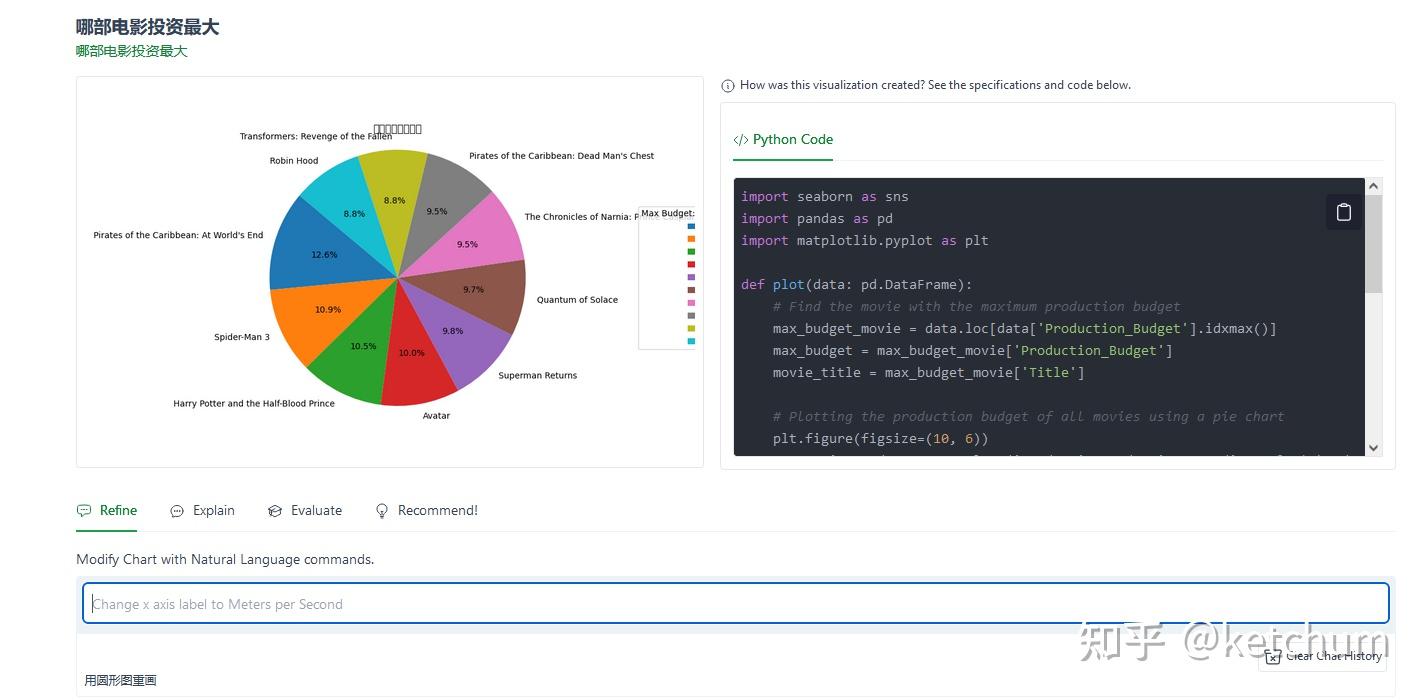
Task: Select the 用圆形图重画 chat history entry
Action: (121, 681)
